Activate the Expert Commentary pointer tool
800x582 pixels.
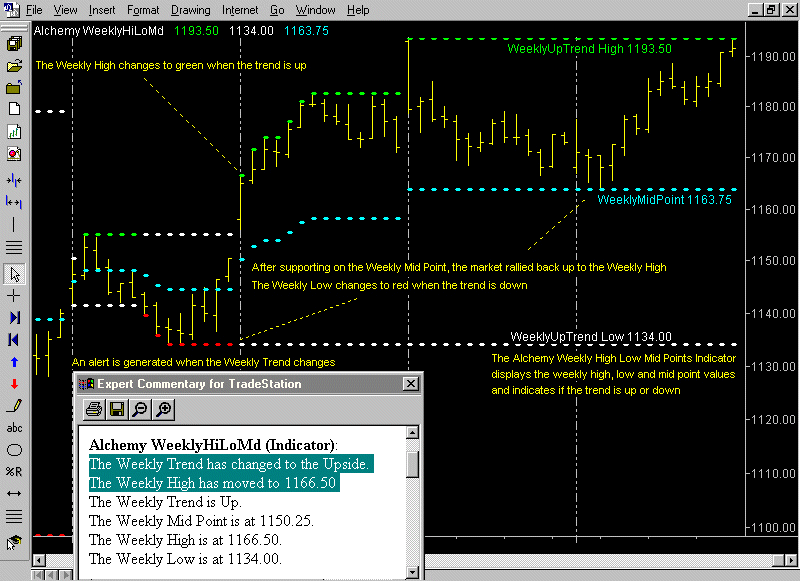14,543
